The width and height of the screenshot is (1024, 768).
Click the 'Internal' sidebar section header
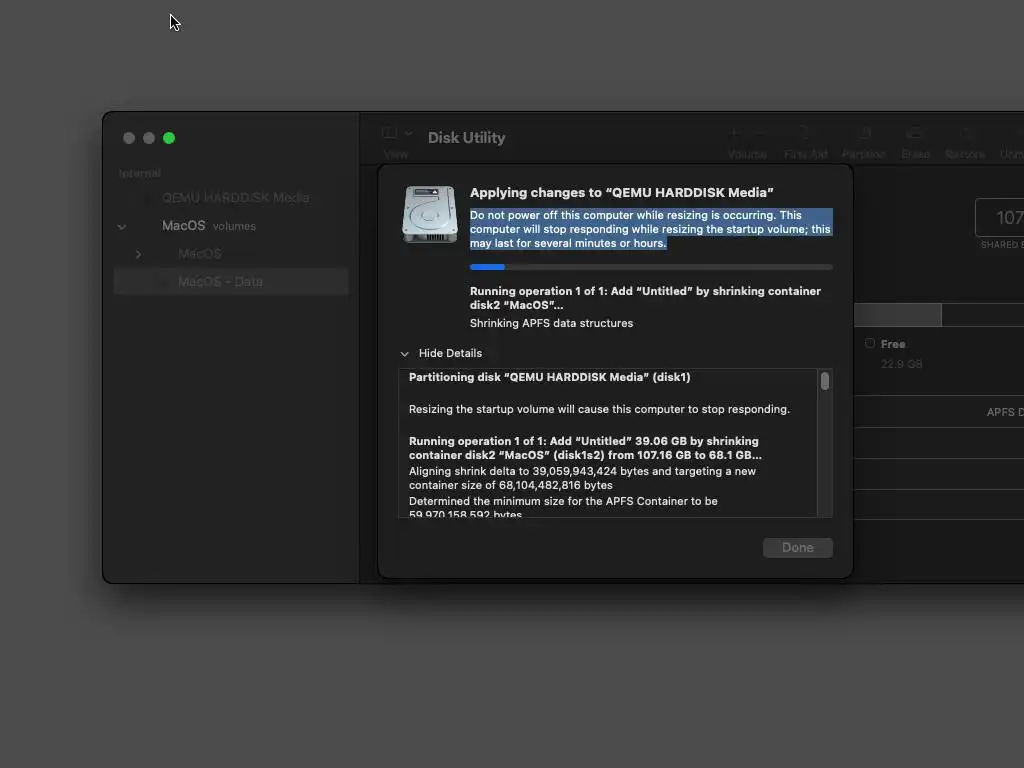tap(140, 173)
